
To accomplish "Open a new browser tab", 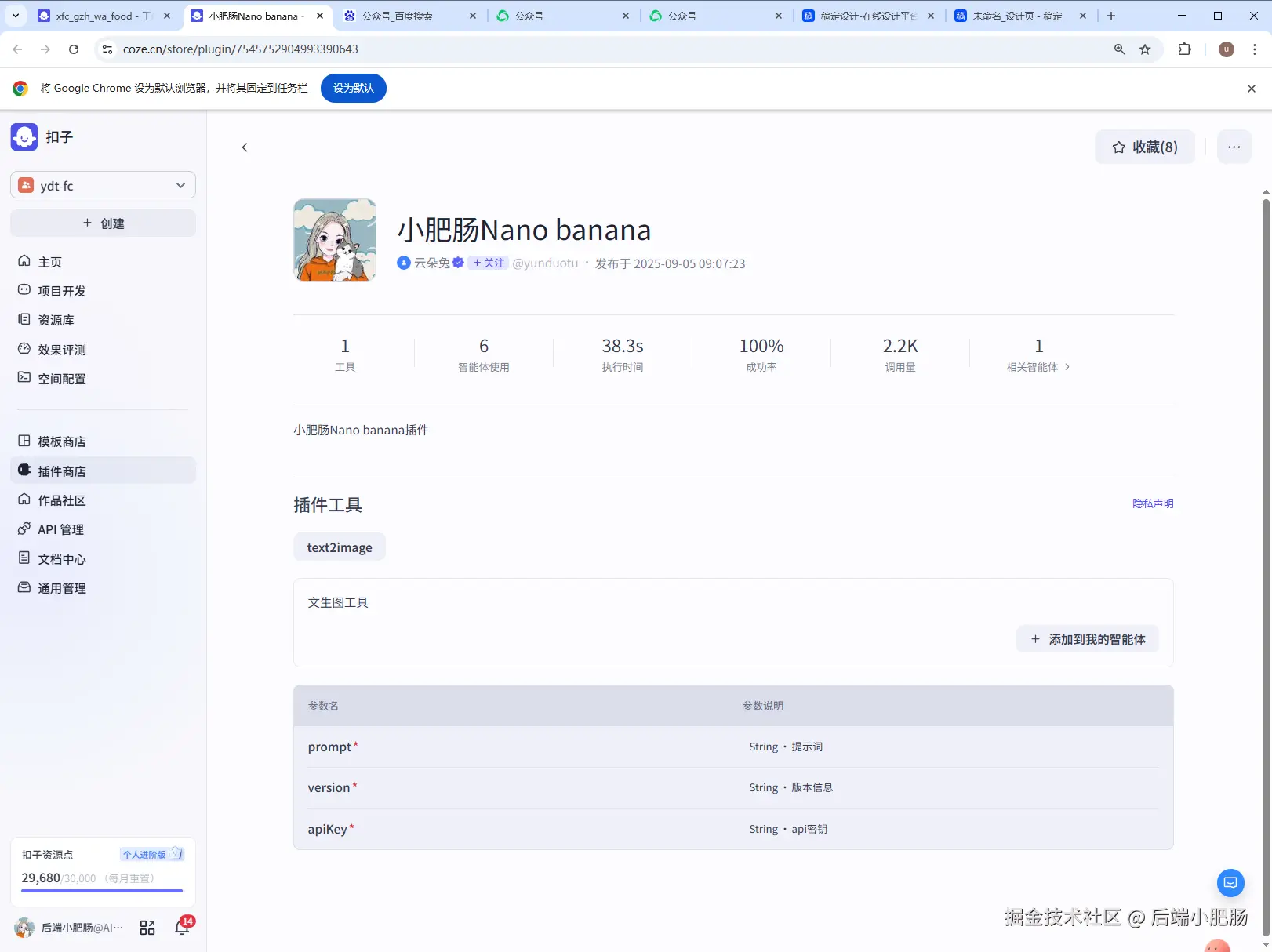I will point(1111,16).
